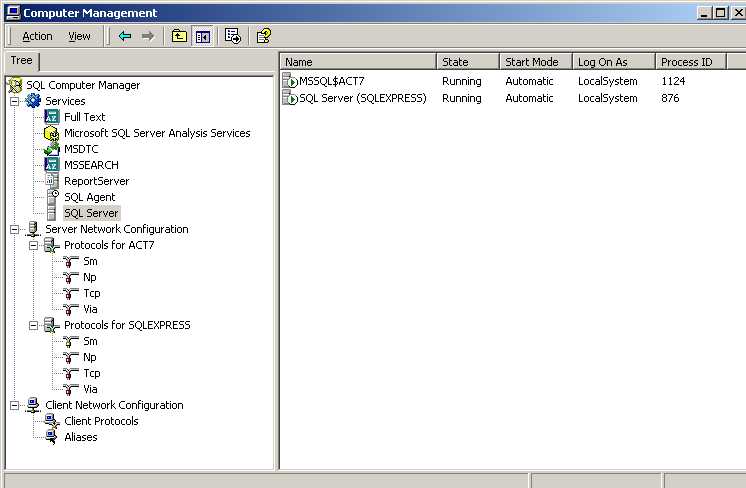This screenshot has height=488, width=746.
Task: Click the MSSQL$ACT7 running service icon
Action: coord(290,81)
